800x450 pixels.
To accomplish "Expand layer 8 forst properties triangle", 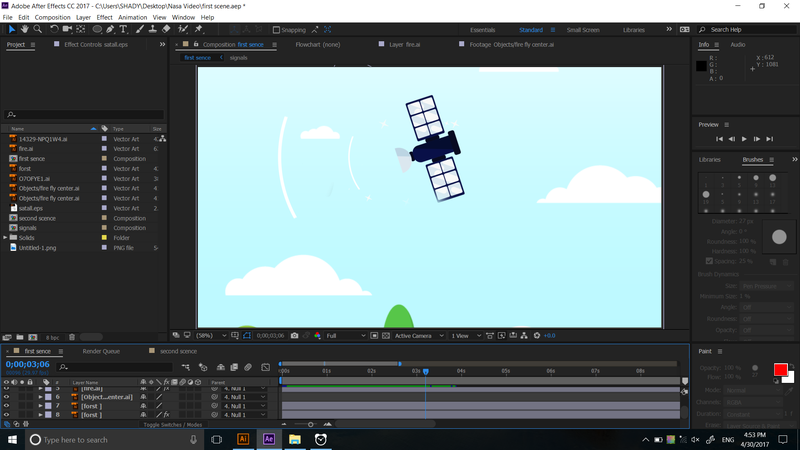I will [x=41, y=415].
